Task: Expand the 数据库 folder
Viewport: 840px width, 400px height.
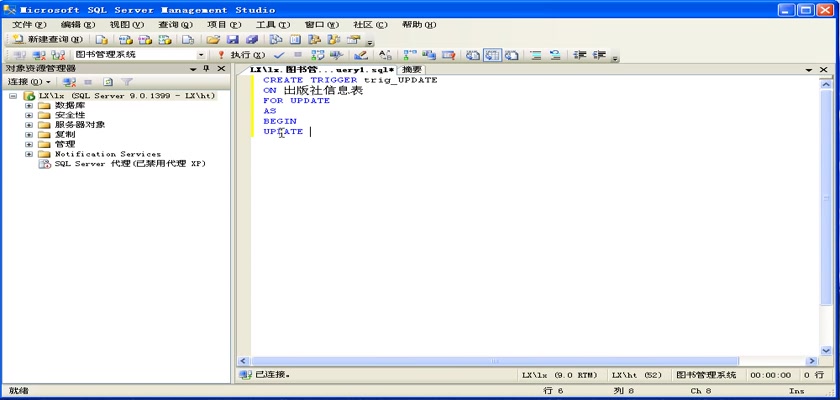Action: [28, 105]
